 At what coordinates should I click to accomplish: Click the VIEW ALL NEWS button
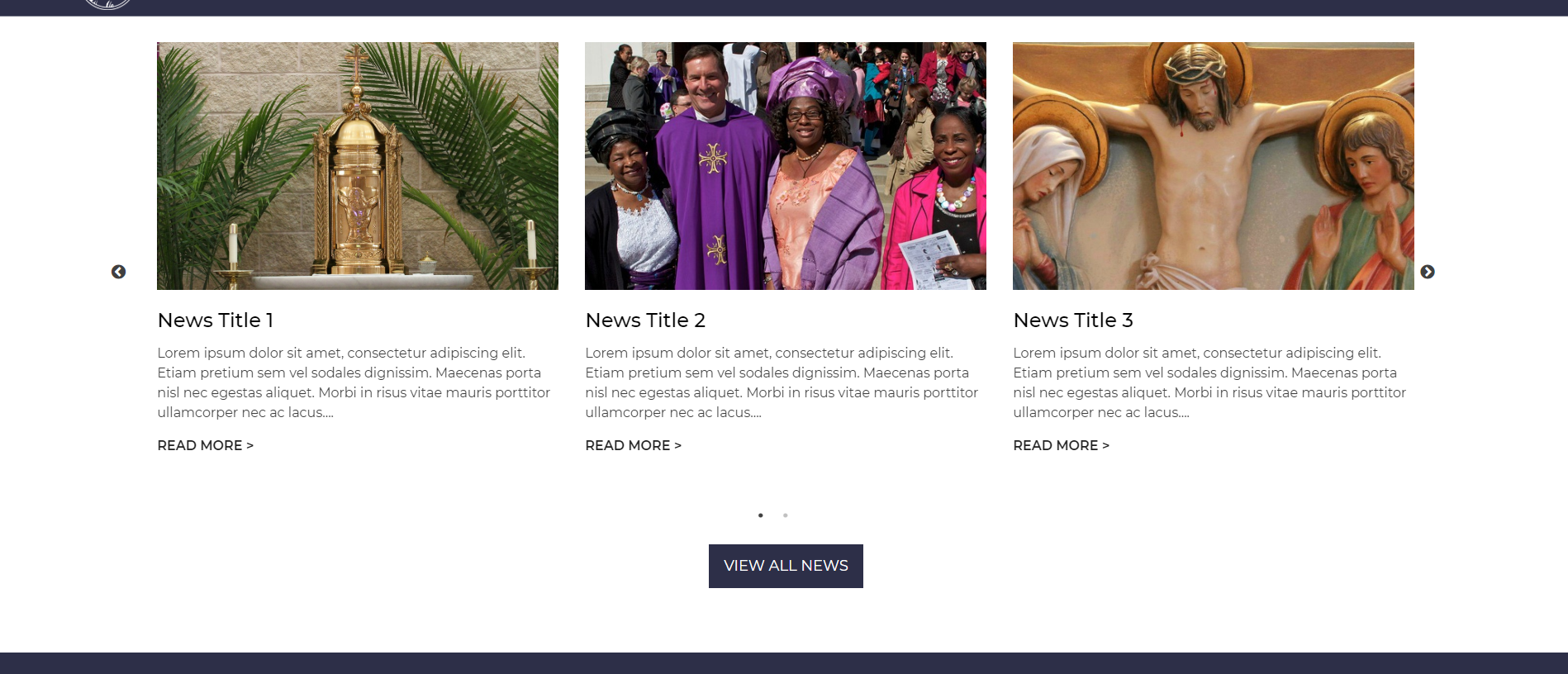(x=786, y=566)
